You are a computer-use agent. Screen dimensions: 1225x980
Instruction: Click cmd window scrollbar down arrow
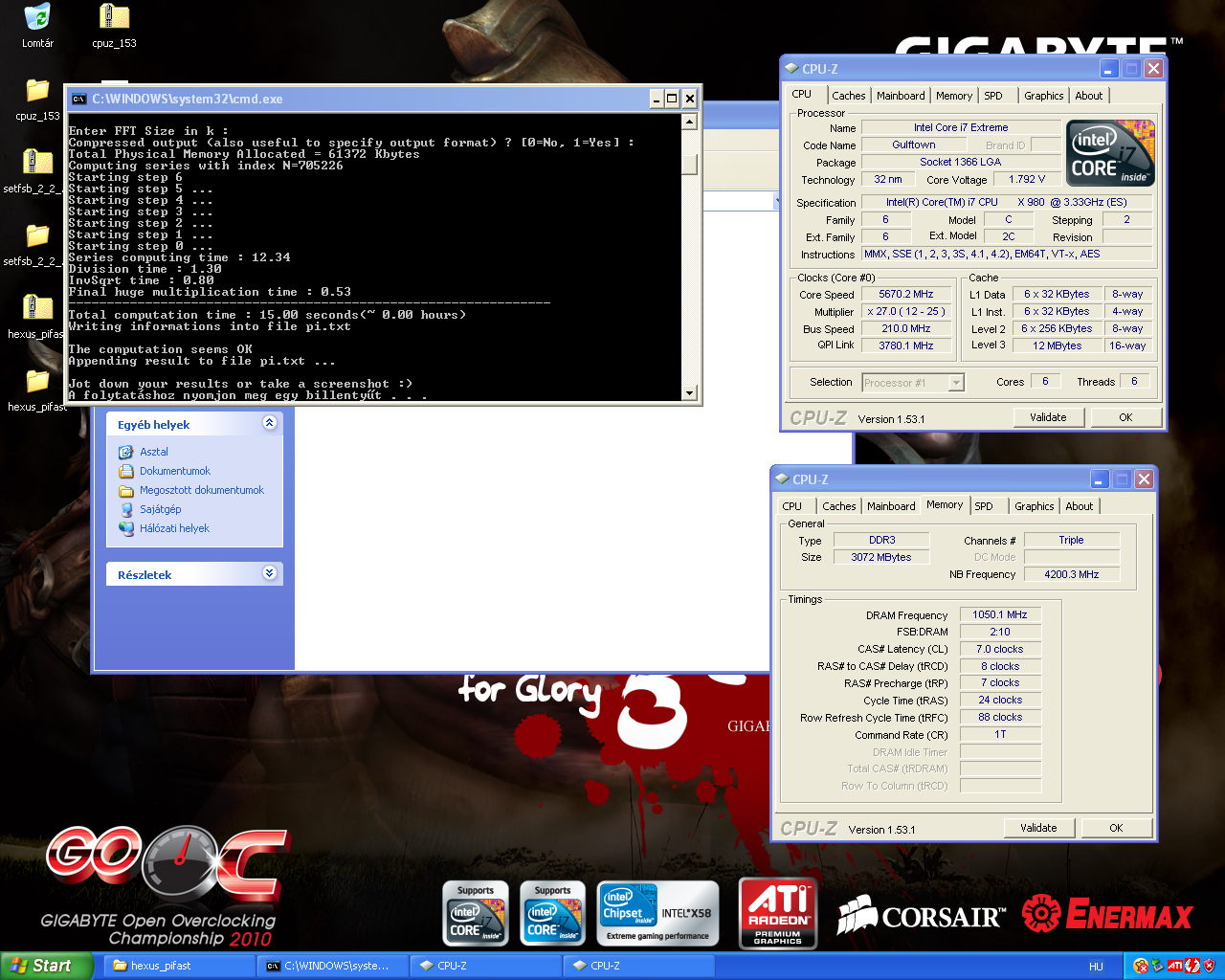(690, 392)
